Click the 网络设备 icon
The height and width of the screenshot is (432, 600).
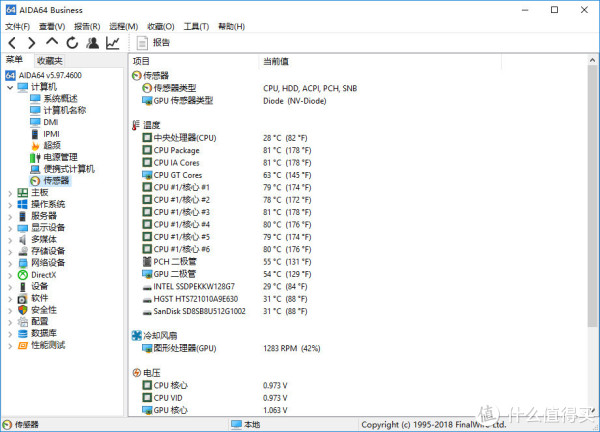pos(23,263)
